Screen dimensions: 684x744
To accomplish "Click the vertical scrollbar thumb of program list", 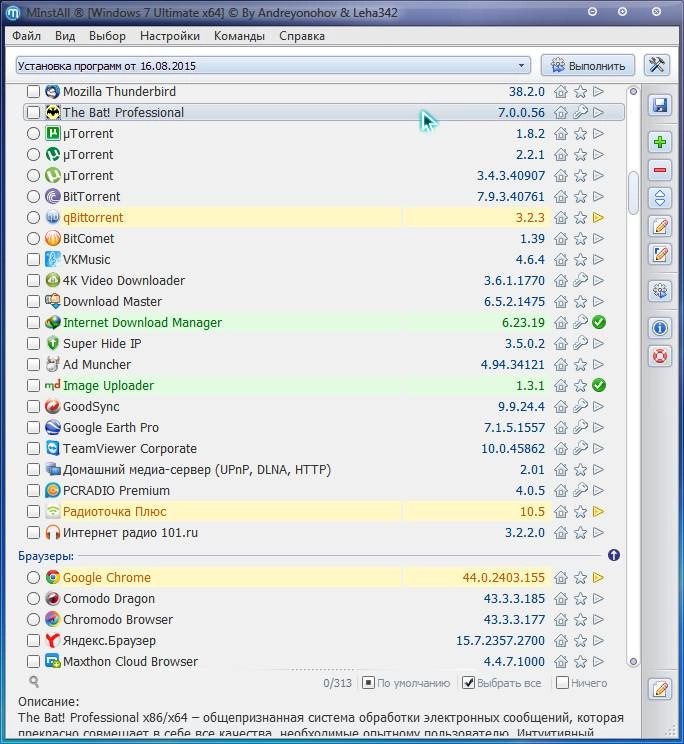I will click(633, 193).
